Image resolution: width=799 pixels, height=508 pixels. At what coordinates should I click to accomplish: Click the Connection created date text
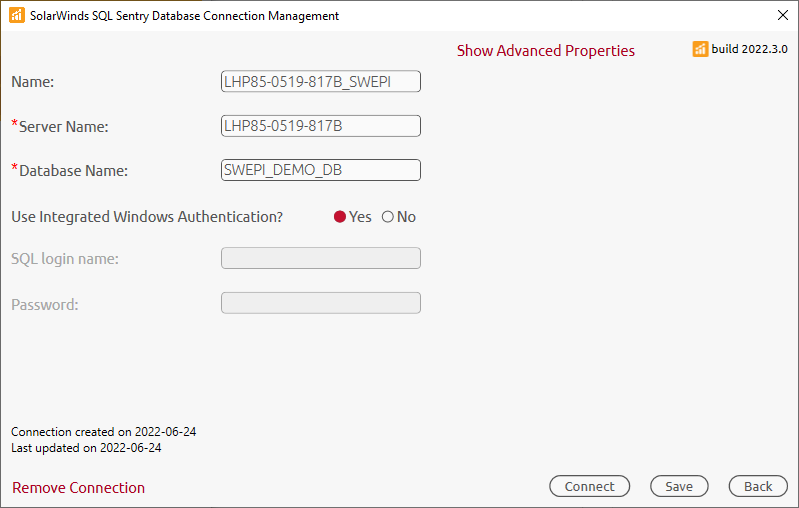[x=103, y=432]
